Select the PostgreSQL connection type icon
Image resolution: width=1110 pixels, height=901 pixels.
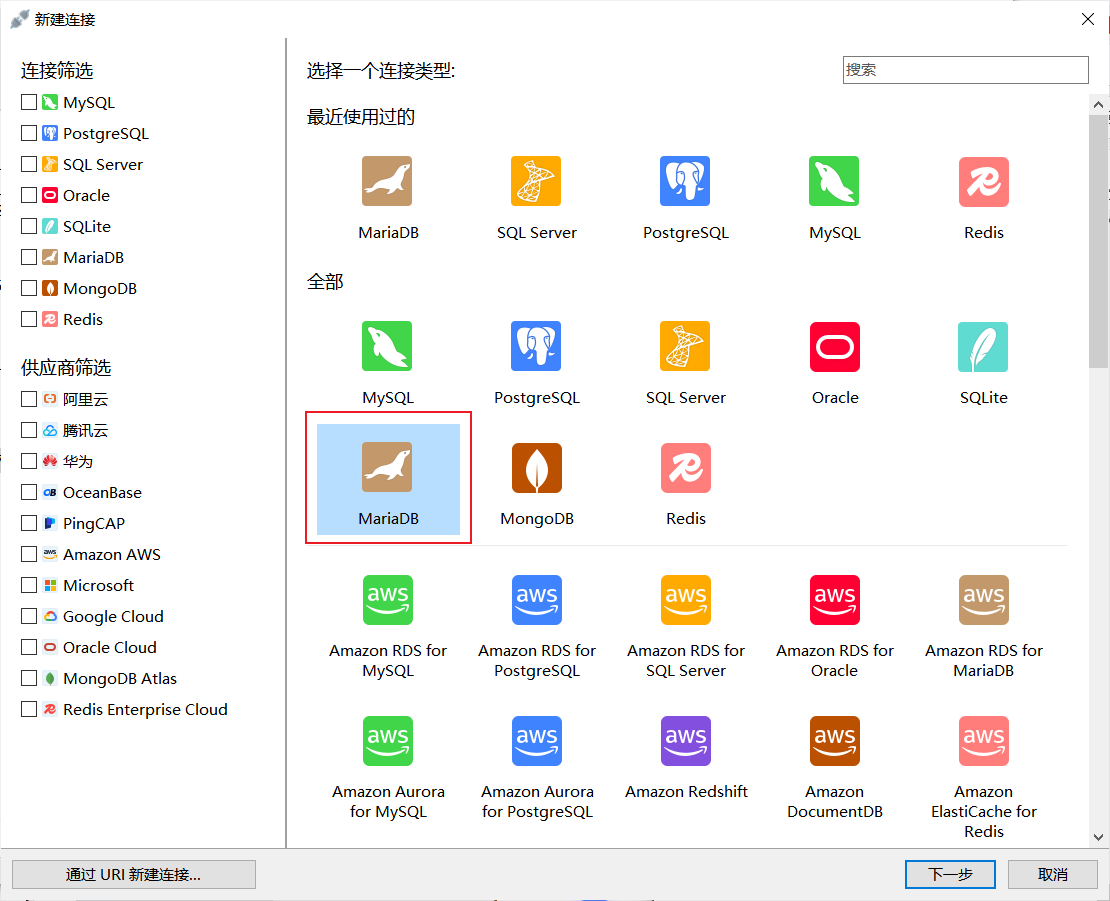pos(536,347)
